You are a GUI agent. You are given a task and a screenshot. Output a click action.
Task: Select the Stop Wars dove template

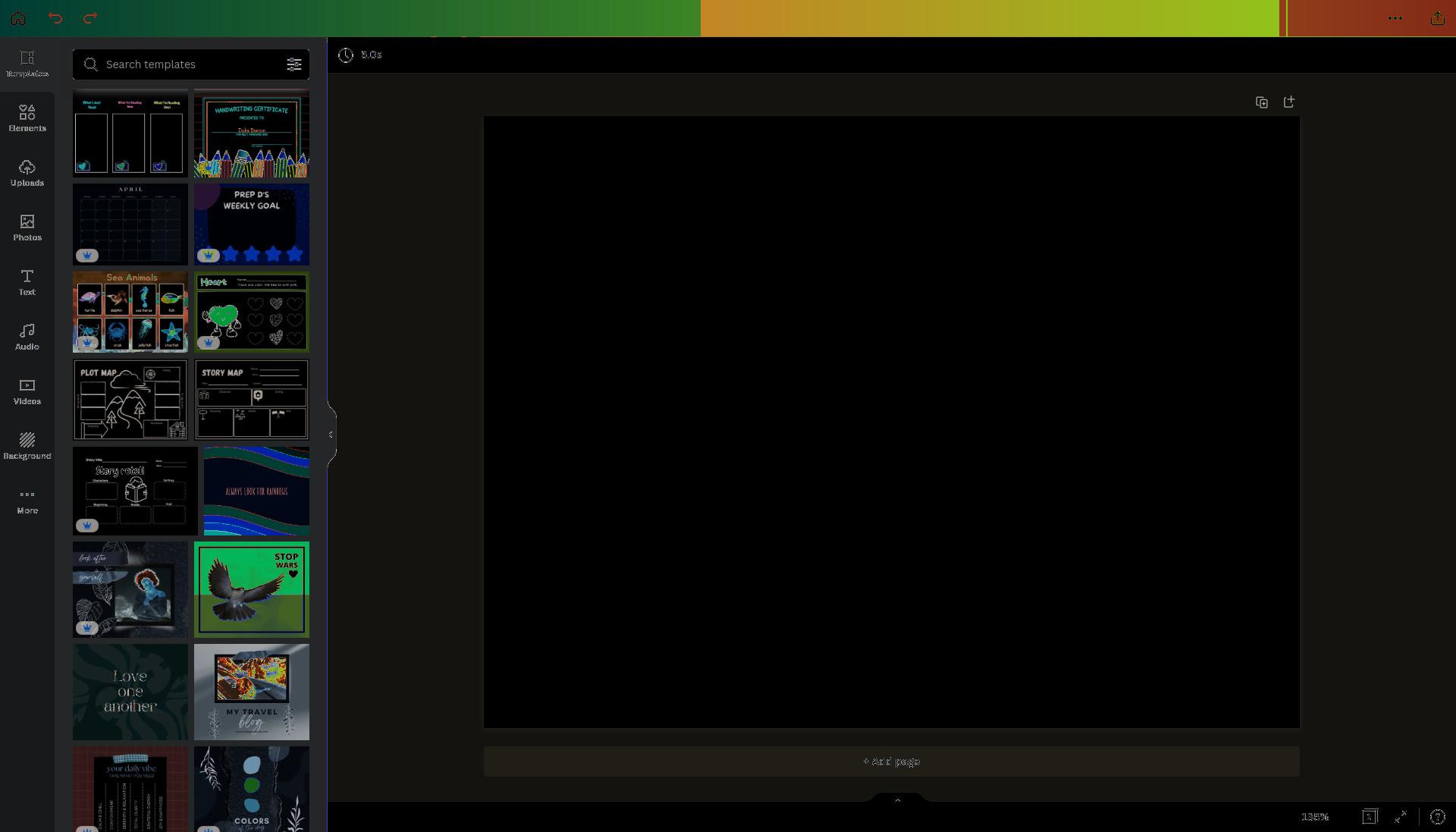point(252,589)
